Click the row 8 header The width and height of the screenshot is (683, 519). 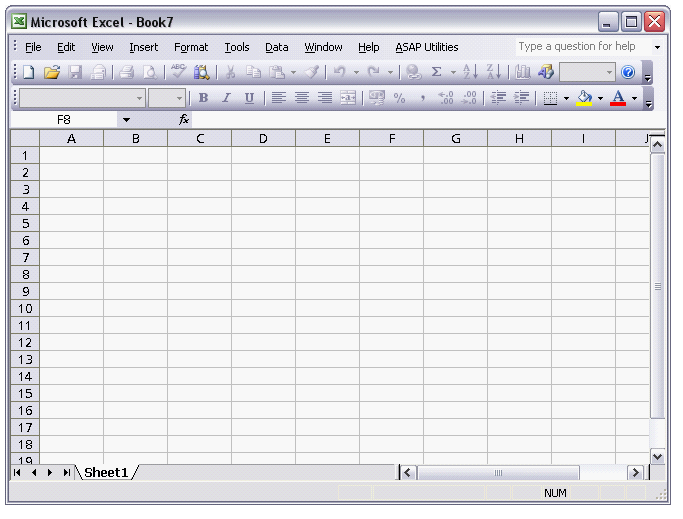[x=25, y=275]
